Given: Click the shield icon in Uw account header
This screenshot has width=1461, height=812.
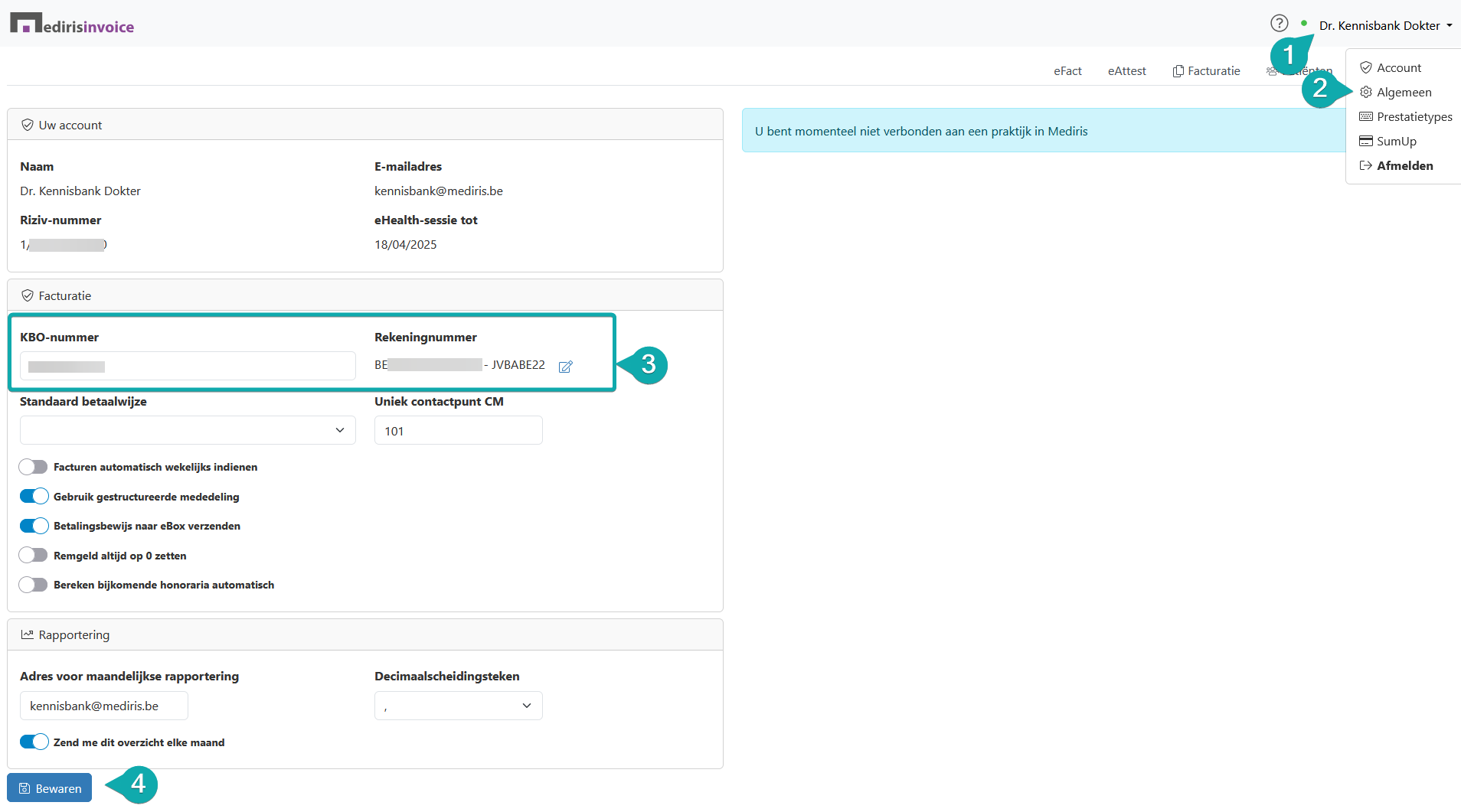Looking at the screenshot, I should point(28,125).
